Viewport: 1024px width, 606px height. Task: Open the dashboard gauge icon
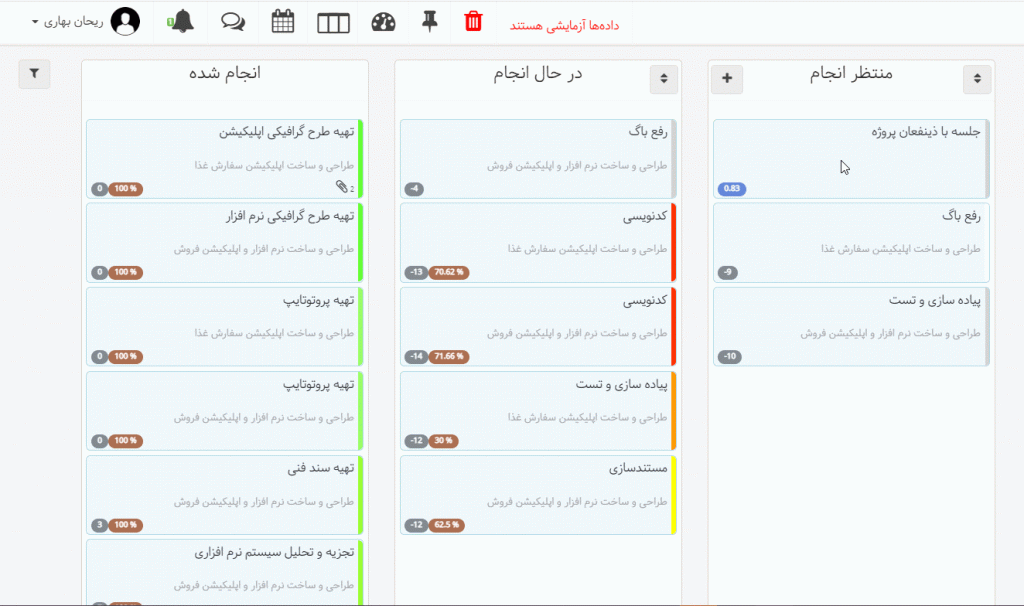coord(384,22)
